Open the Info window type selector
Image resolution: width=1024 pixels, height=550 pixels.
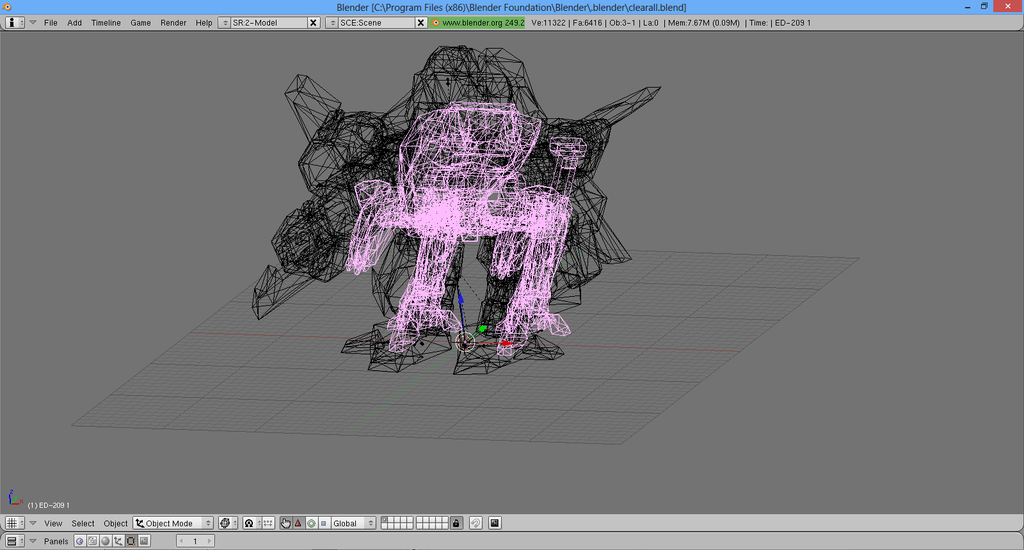14,22
